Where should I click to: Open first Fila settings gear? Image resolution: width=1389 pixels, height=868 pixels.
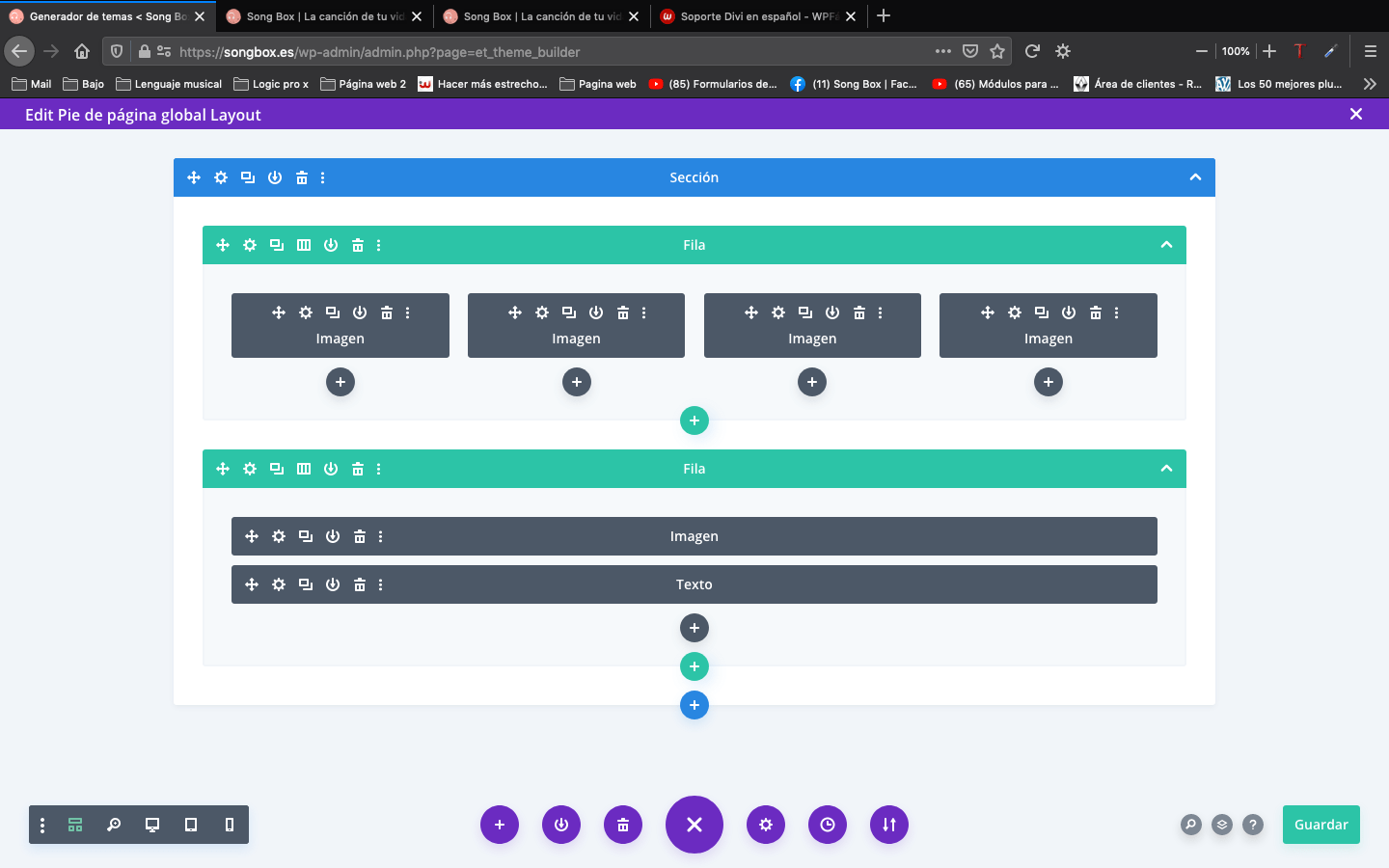[250, 245]
